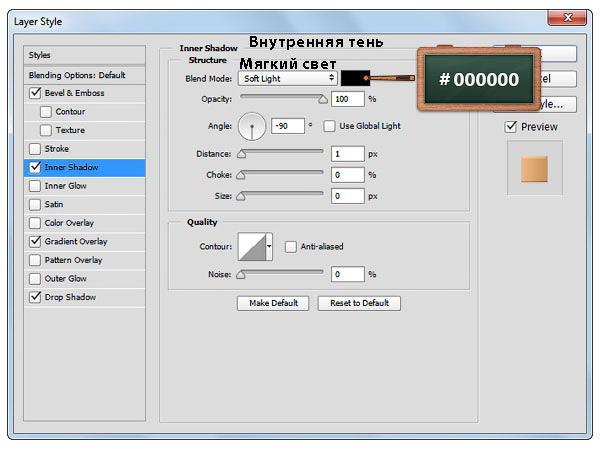This screenshot has height=449, width=600.
Task: Select Blending Options: Default entry
Action: 85,75
